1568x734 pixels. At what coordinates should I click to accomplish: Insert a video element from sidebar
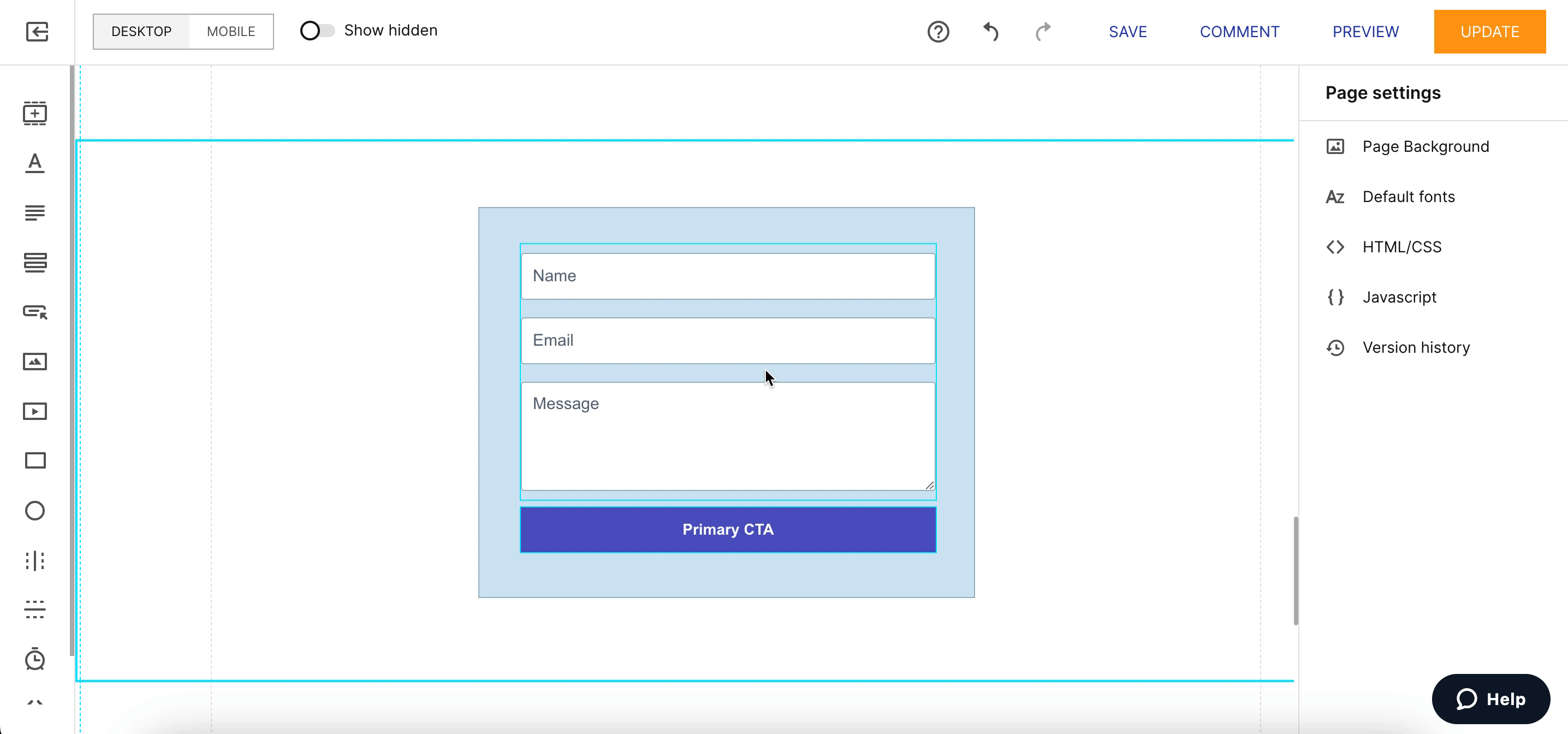pyautogui.click(x=35, y=411)
